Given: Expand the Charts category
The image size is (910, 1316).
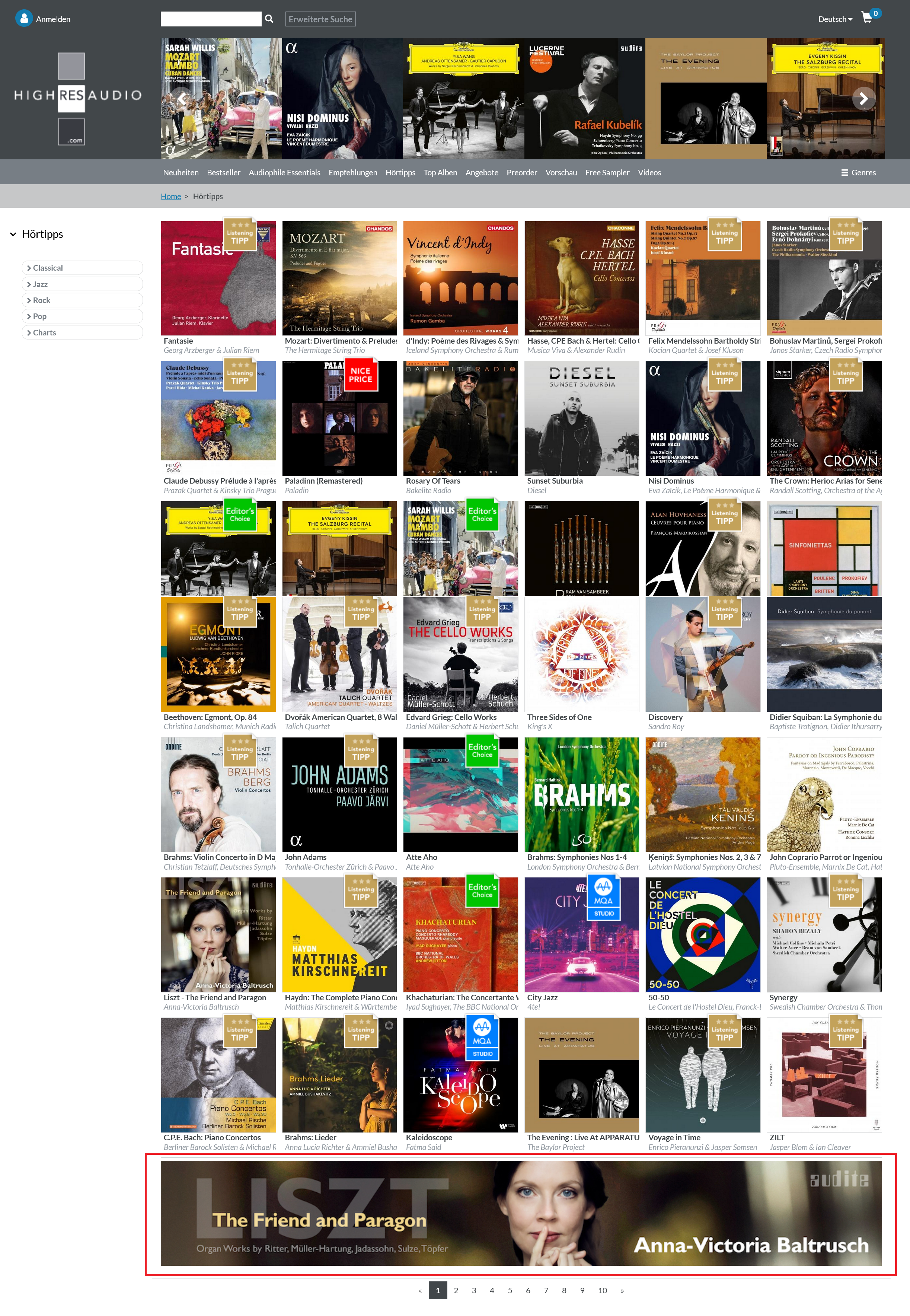Looking at the screenshot, I should (x=82, y=333).
